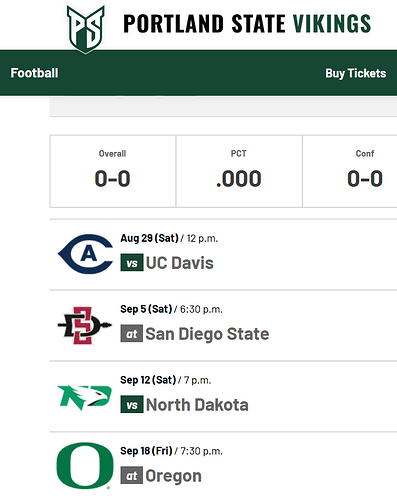Open the Football menu item
The height and width of the screenshot is (499, 397).
pyautogui.click(x=34, y=73)
